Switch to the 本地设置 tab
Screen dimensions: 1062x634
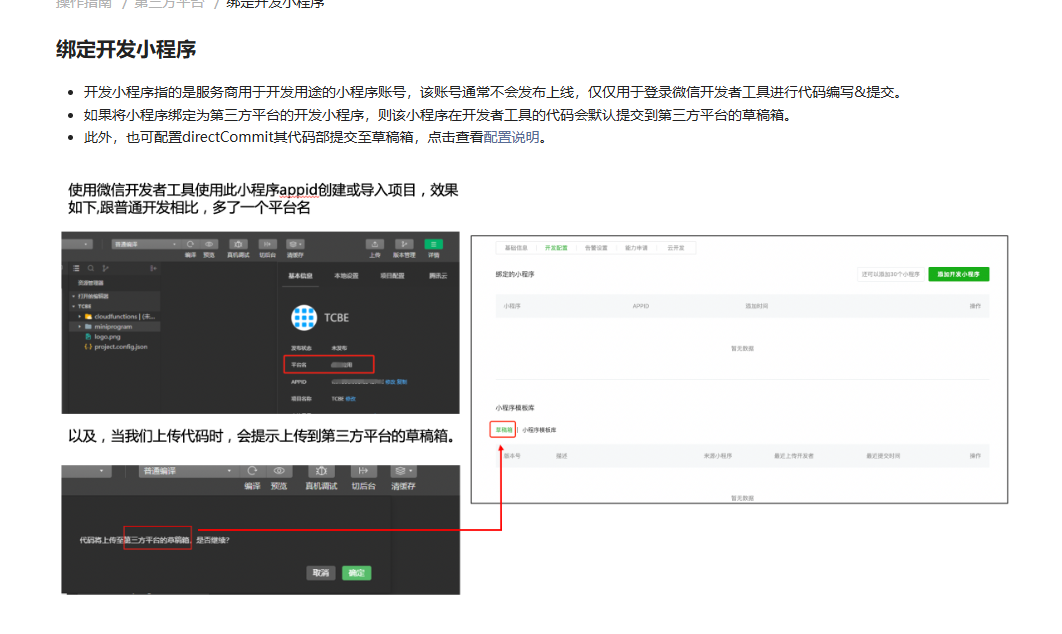(x=346, y=276)
